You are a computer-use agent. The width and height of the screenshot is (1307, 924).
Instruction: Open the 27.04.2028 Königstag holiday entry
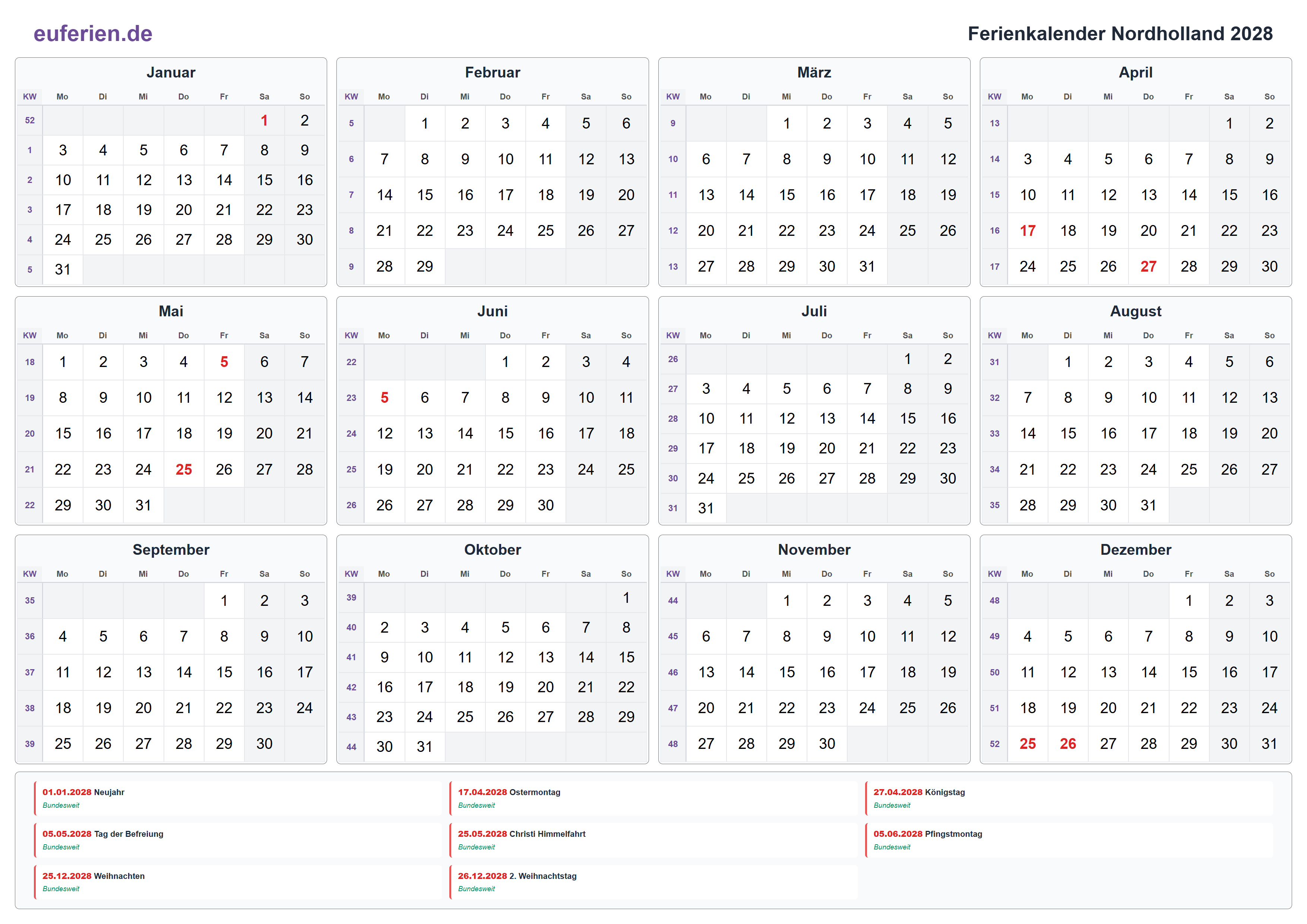pyautogui.click(x=1069, y=798)
